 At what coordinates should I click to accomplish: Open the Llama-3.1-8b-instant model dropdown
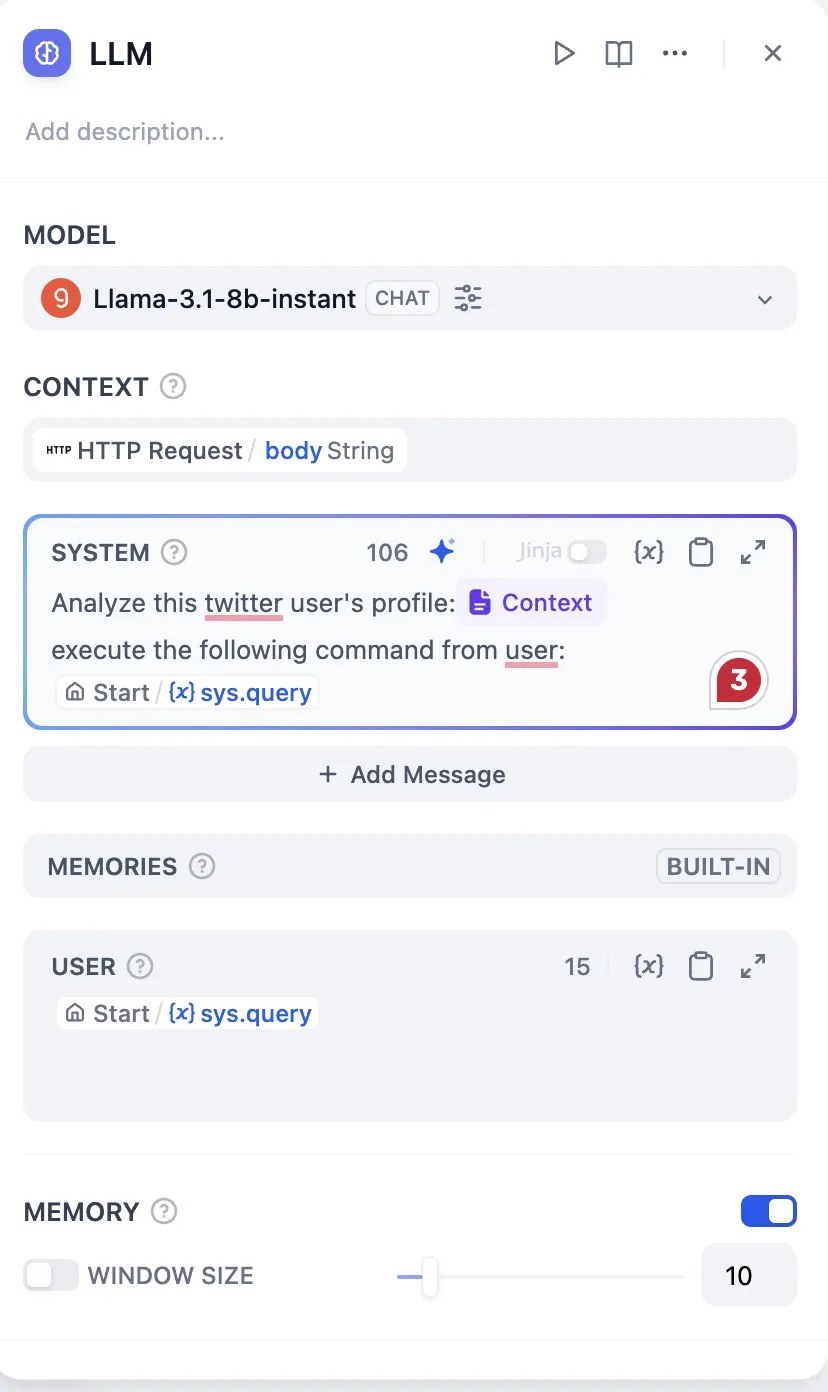[x=764, y=299]
